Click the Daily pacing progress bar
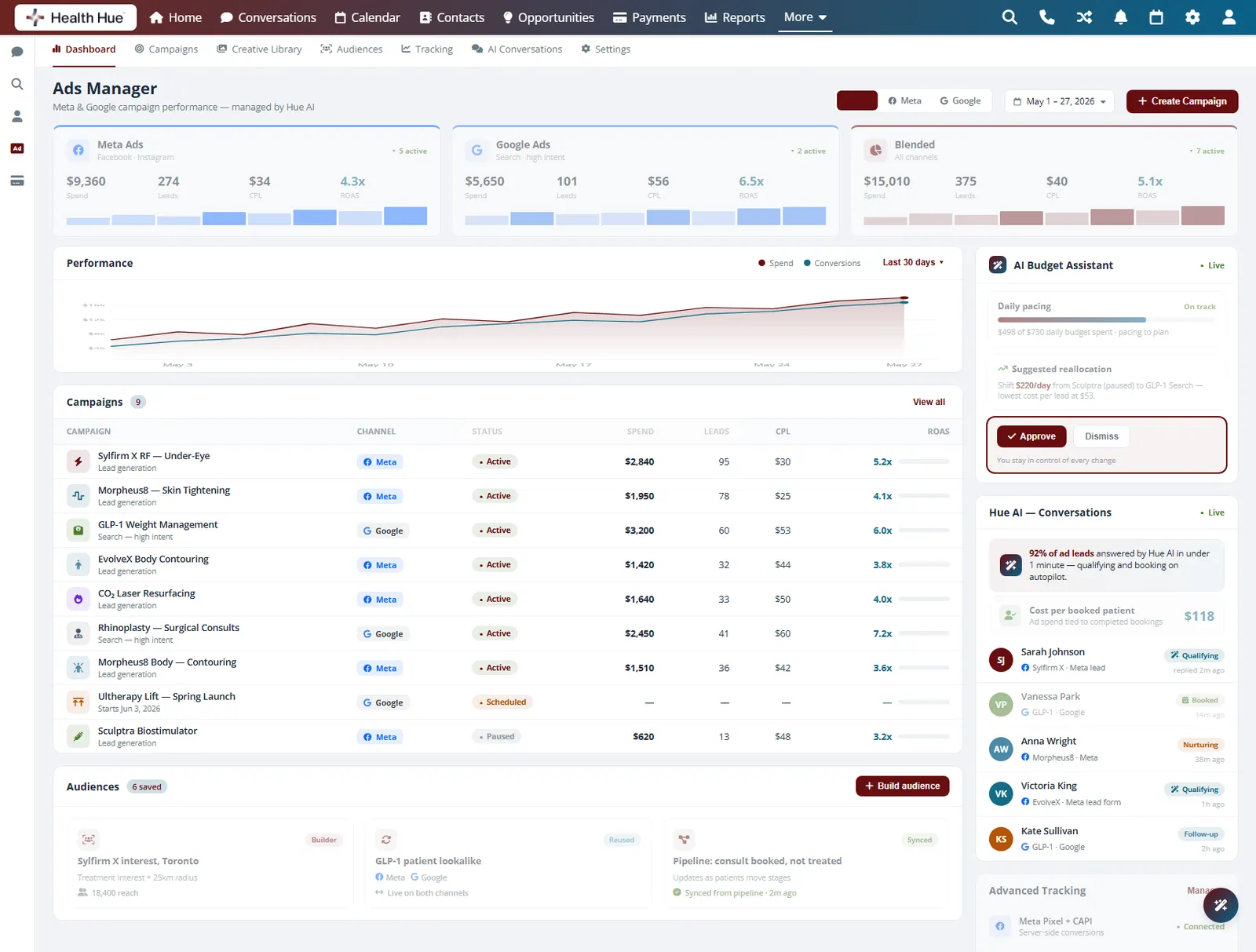The height and width of the screenshot is (952, 1256). pyautogui.click(x=1106, y=319)
